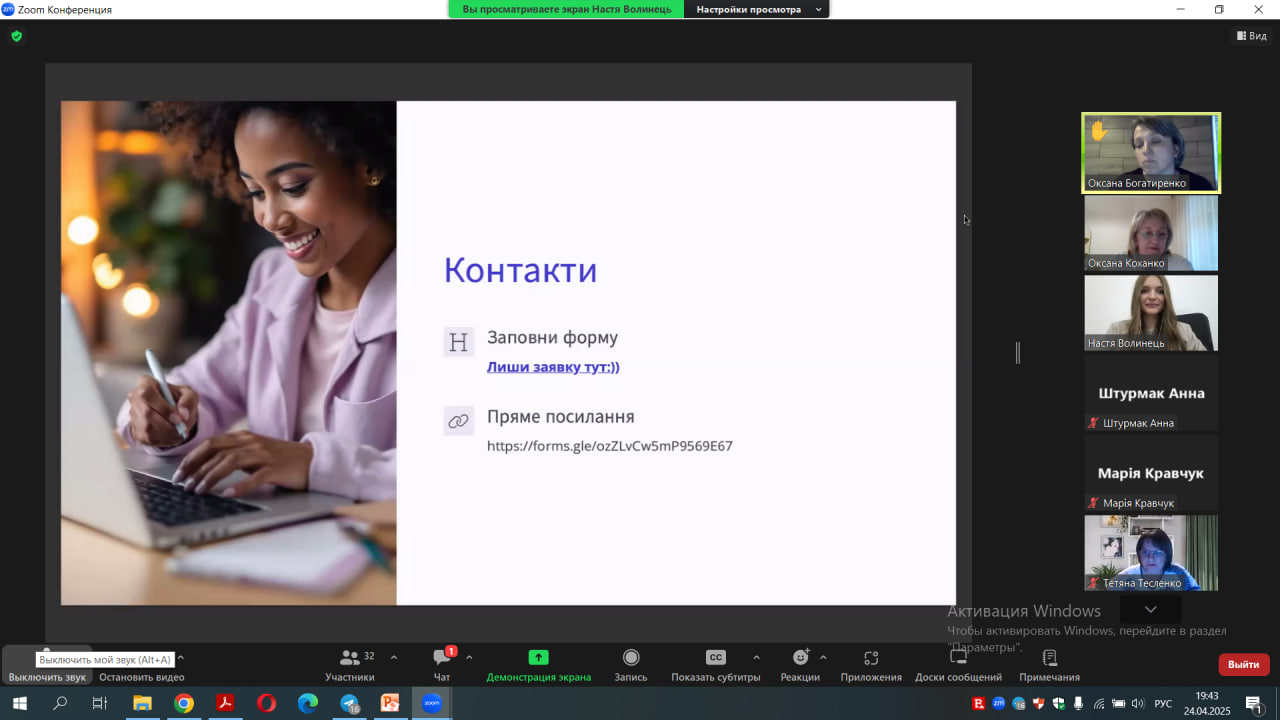Open Windows taskbar search

60,703
